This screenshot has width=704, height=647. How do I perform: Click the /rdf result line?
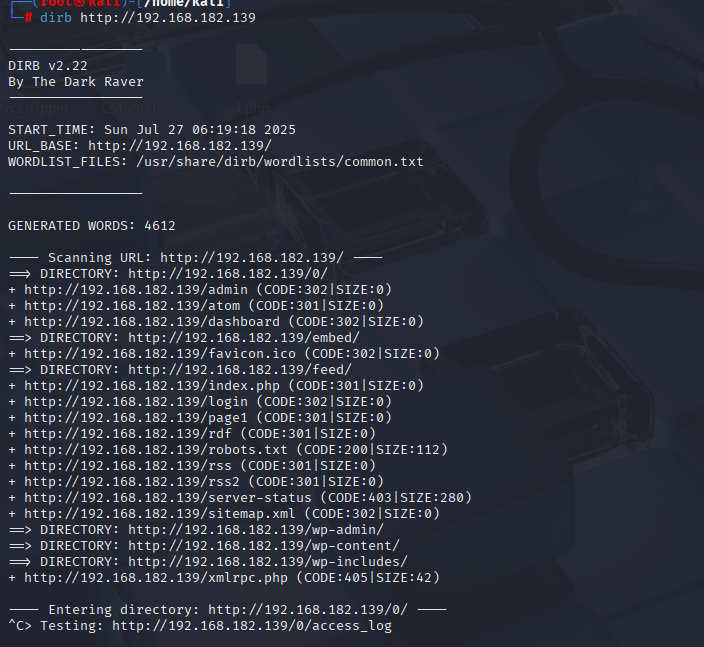tap(192, 434)
